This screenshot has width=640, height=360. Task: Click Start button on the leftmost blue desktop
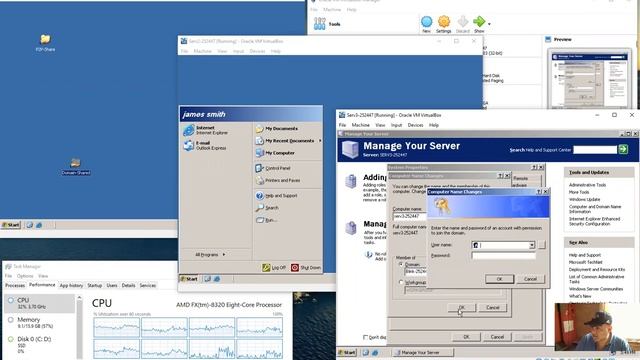click(x=11, y=225)
